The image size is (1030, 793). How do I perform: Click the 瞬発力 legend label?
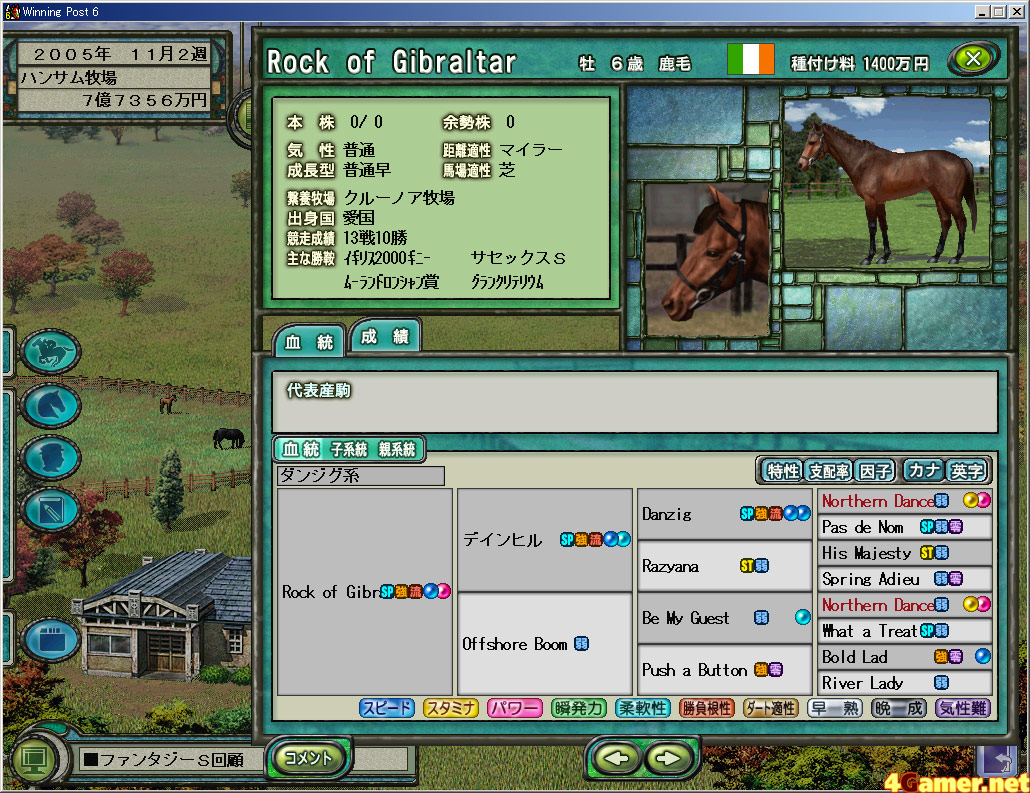point(578,708)
